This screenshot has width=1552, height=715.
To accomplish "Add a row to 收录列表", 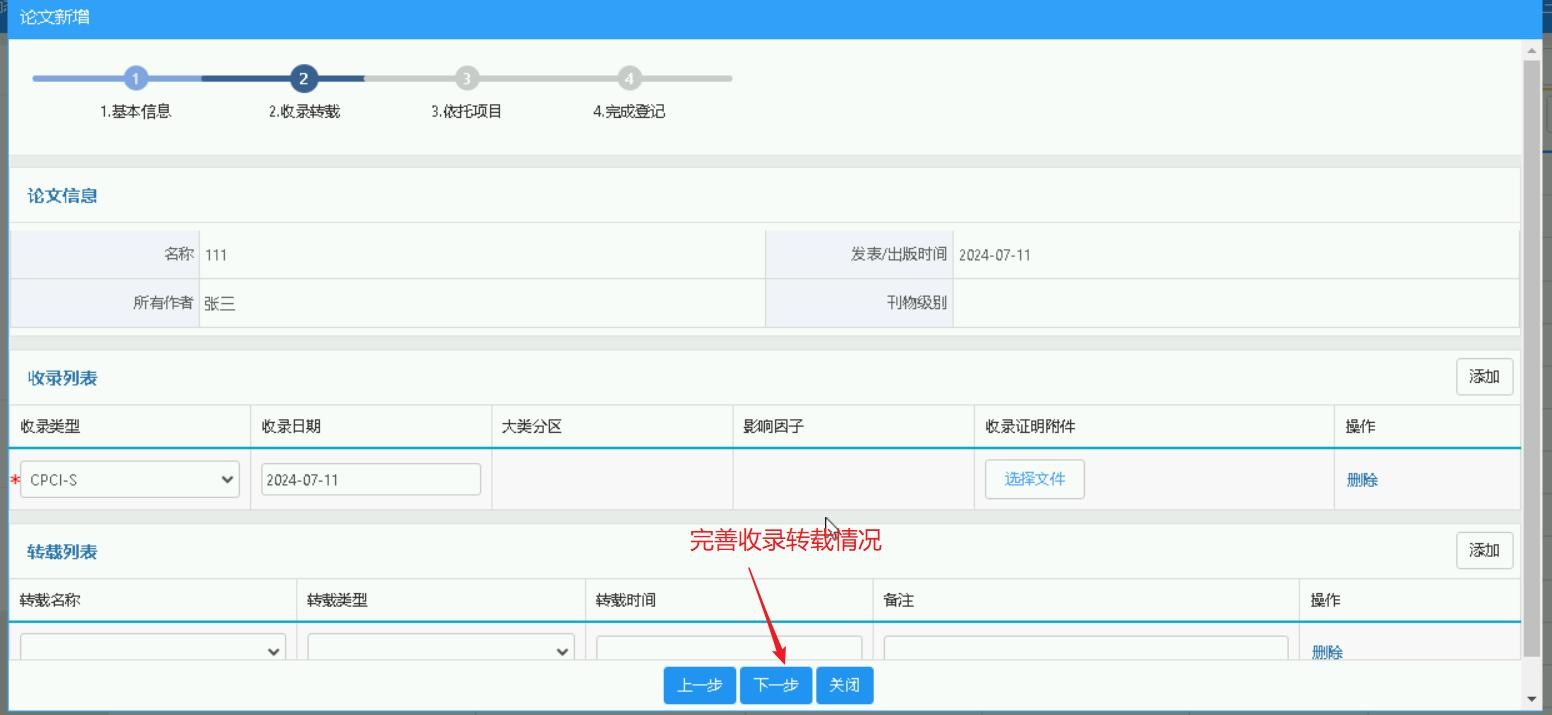I will (x=1484, y=377).
